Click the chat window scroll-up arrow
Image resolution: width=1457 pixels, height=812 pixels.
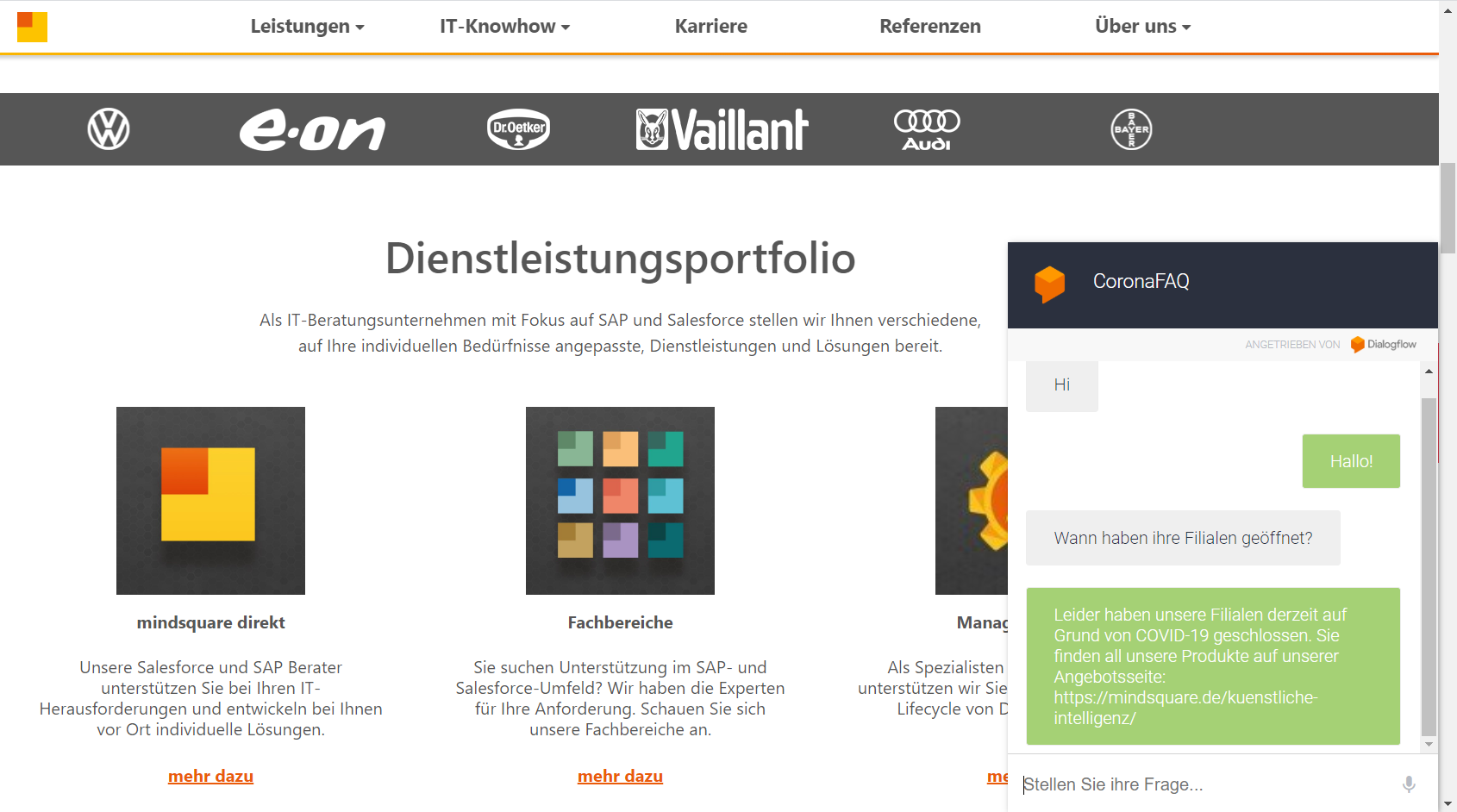pyautogui.click(x=1429, y=372)
